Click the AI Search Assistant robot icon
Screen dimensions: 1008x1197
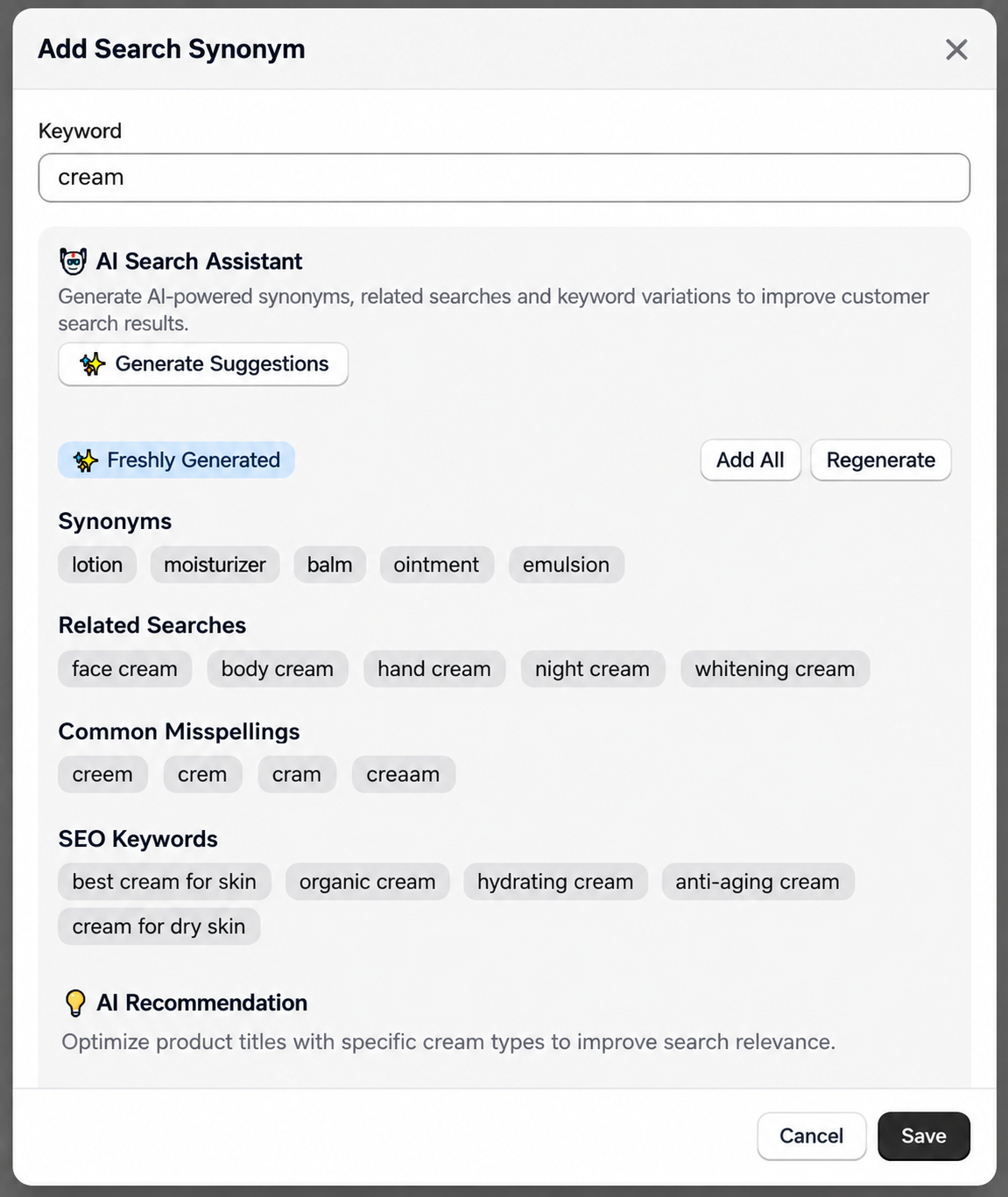tap(73, 261)
